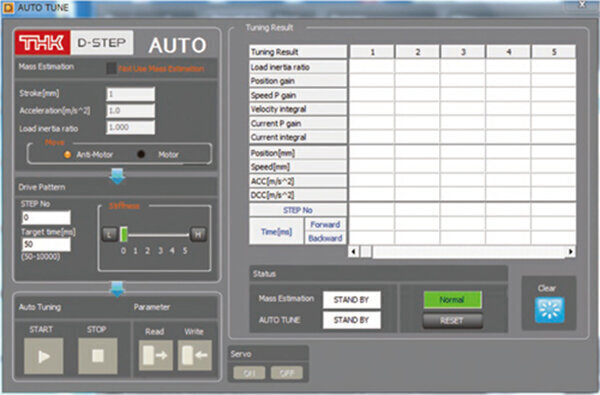This screenshot has width=600, height=395.
Task: Click the ACC[m/s^2] row label
Action: click(x=298, y=181)
